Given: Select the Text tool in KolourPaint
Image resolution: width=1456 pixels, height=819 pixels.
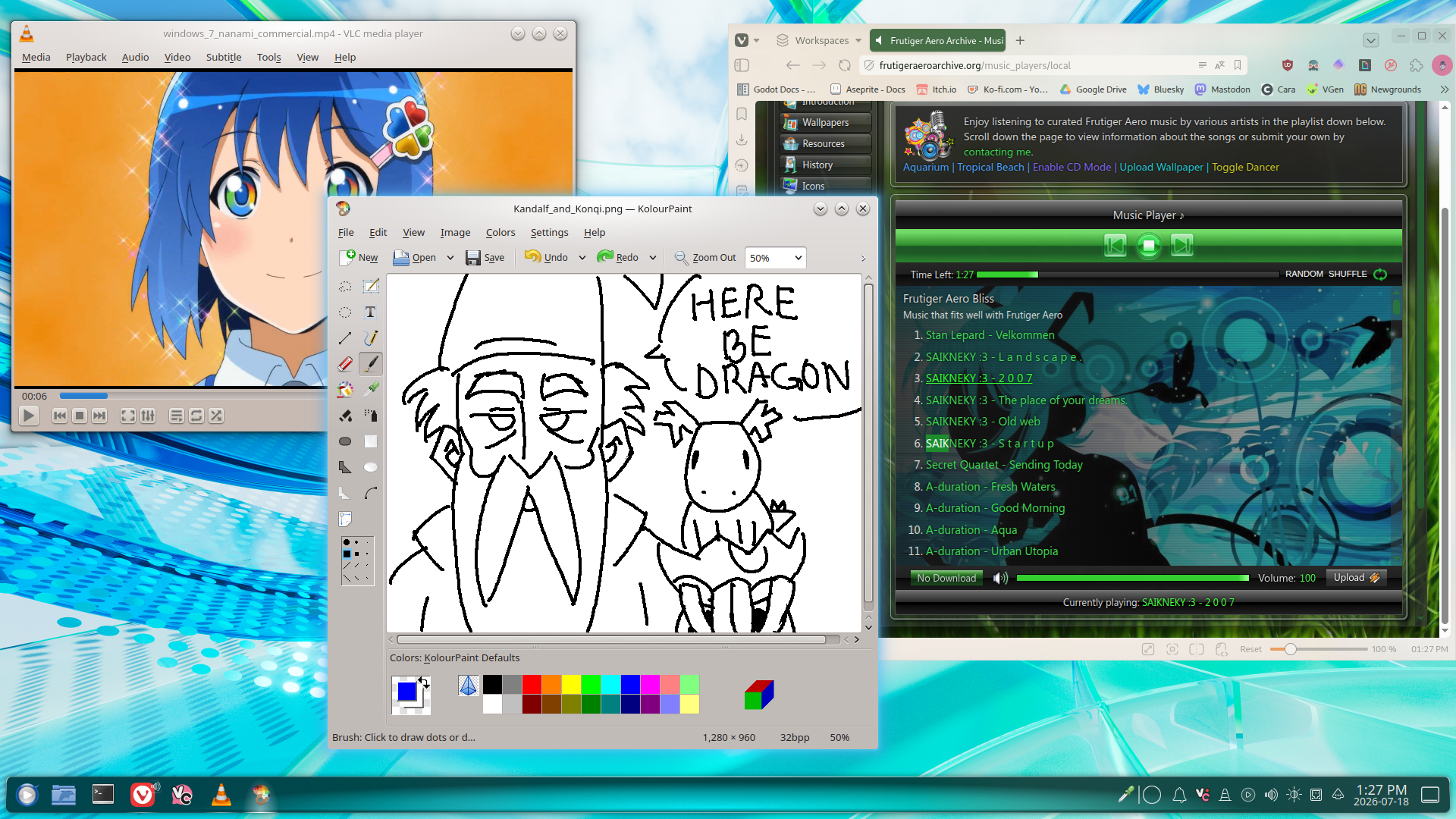Looking at the screenshot, I should (x=370, y=312).
